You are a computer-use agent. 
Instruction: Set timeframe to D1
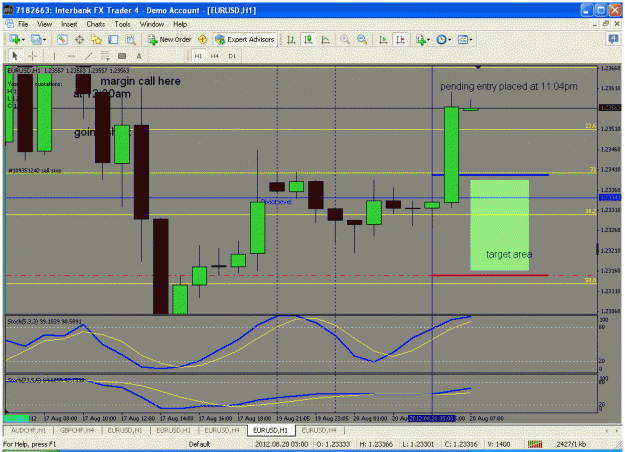(x=232, y=56)
